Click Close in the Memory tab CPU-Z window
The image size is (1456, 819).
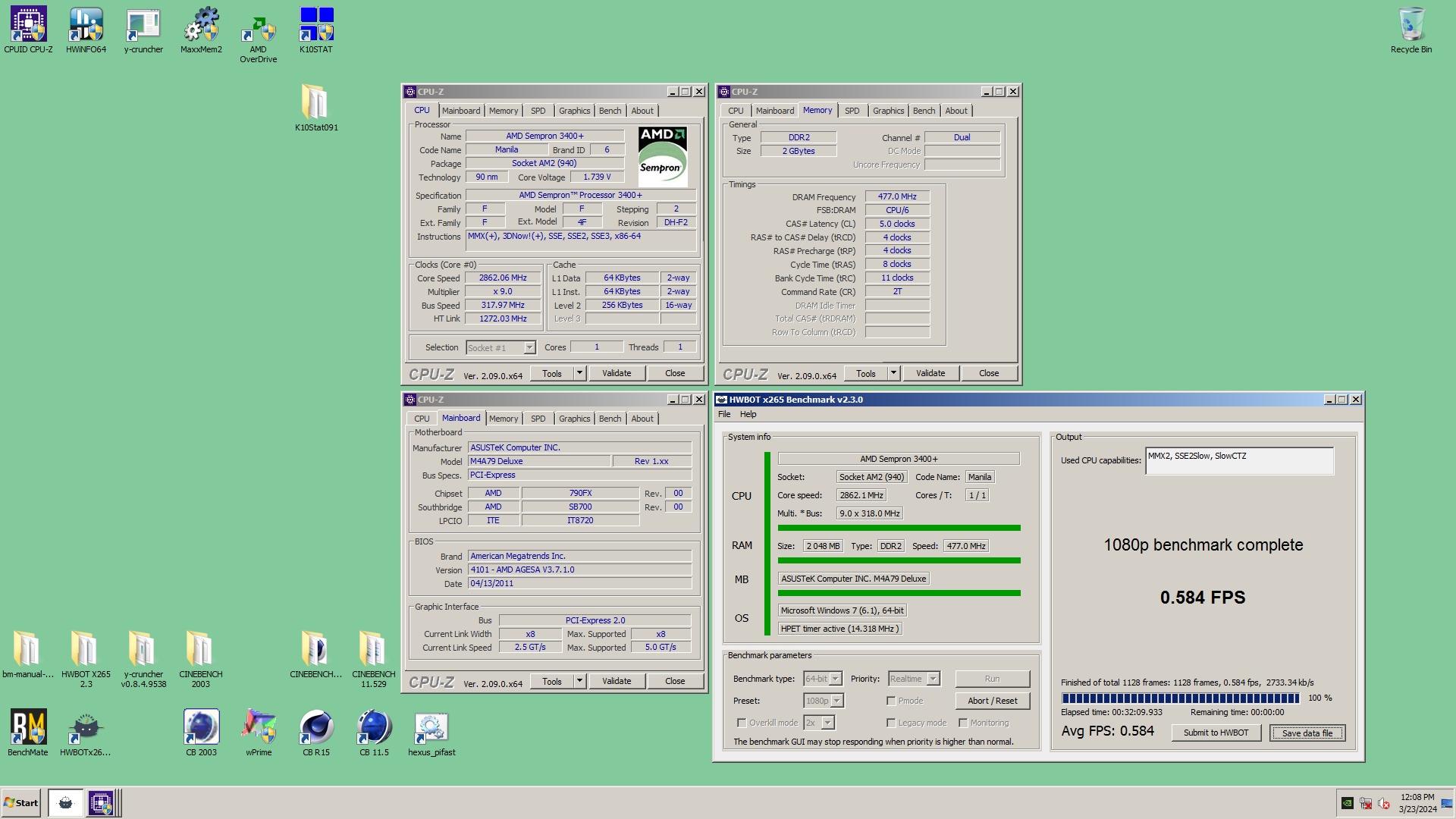[x=988, y=373]
